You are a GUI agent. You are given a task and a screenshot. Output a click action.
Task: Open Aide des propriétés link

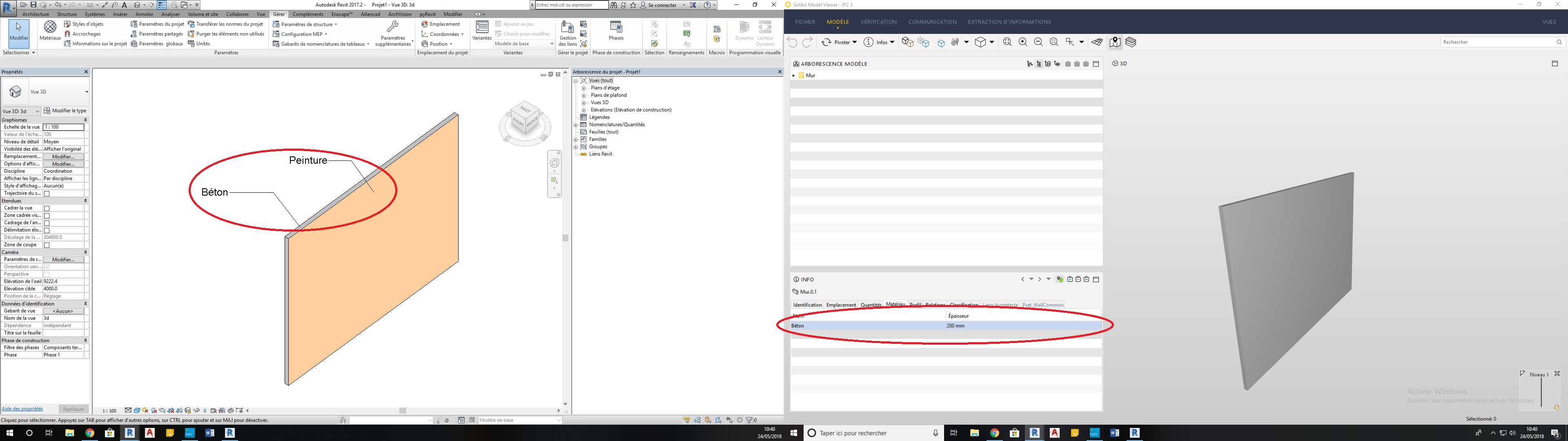pyautogui.click(x=22, y=409)
